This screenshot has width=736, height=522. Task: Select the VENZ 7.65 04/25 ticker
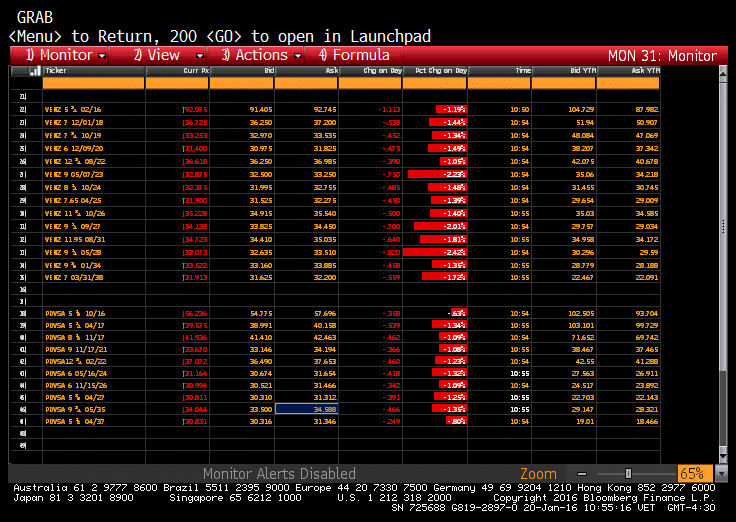[x=73, y=200]
